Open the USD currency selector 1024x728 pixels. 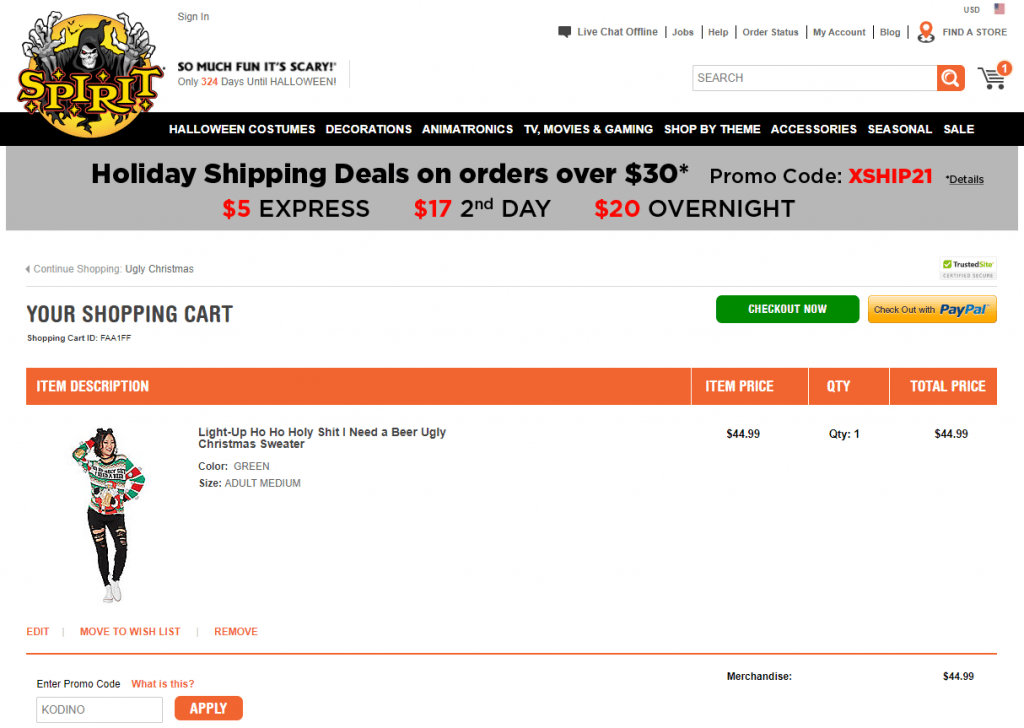pos(971,9)
